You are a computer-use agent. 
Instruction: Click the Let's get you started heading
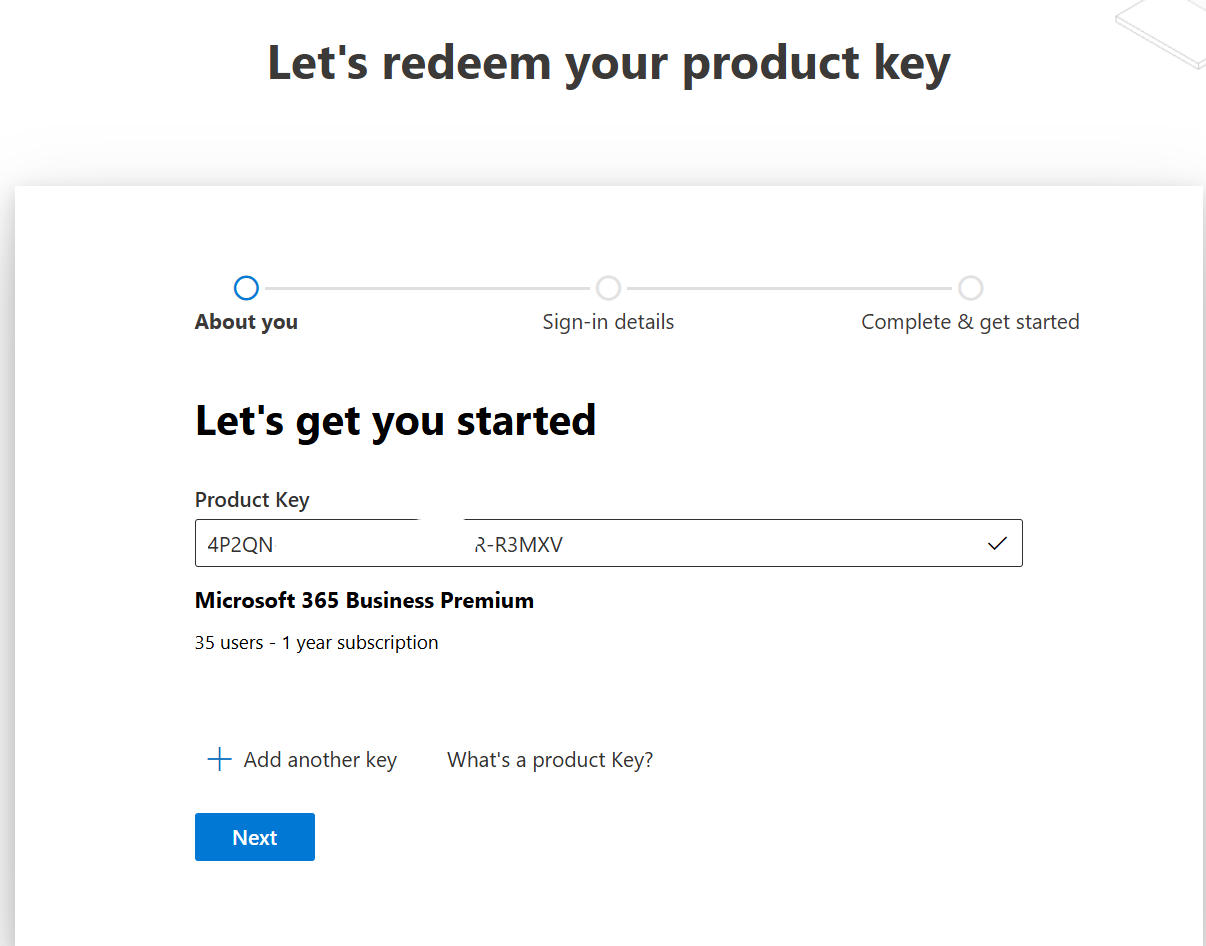395,421
